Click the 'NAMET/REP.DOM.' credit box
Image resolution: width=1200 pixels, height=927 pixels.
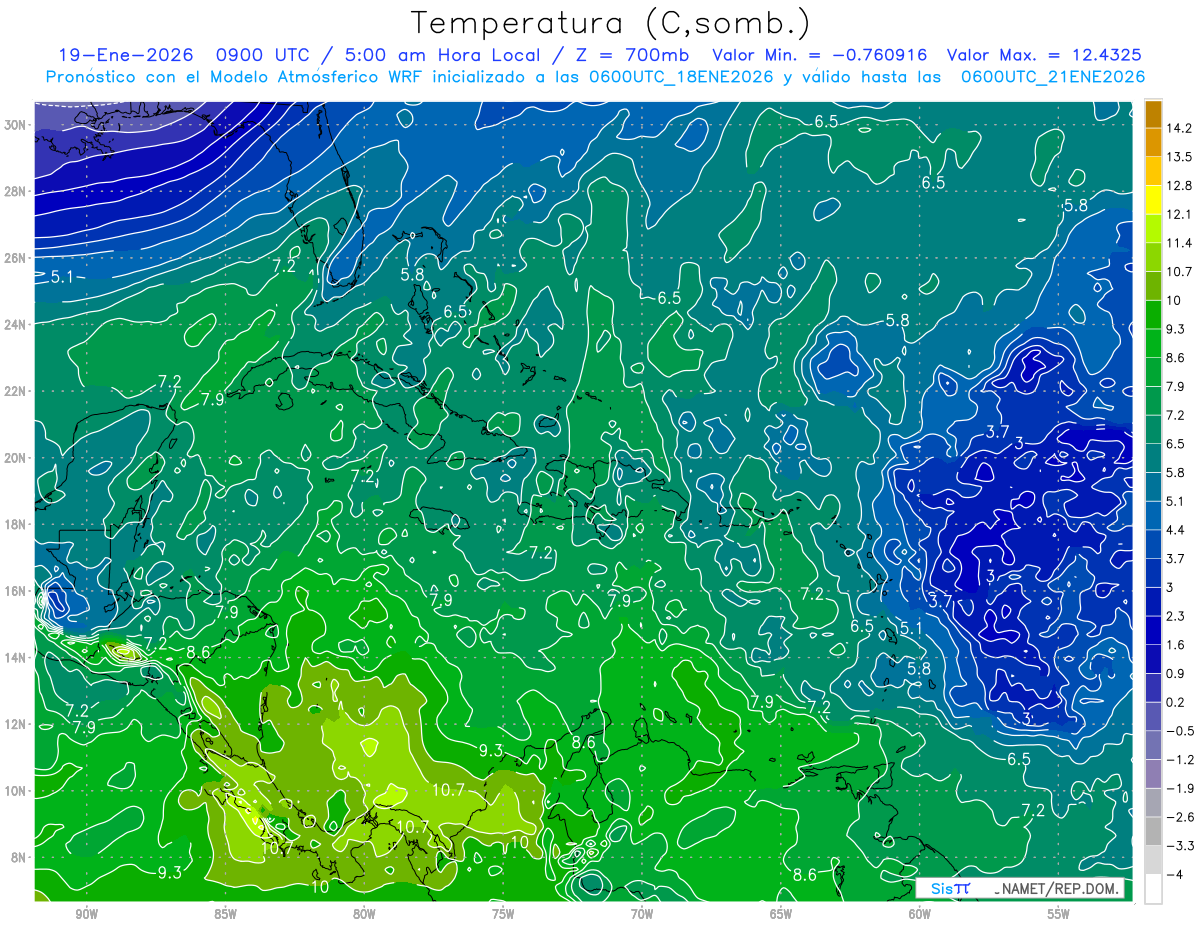(1020, 888)
